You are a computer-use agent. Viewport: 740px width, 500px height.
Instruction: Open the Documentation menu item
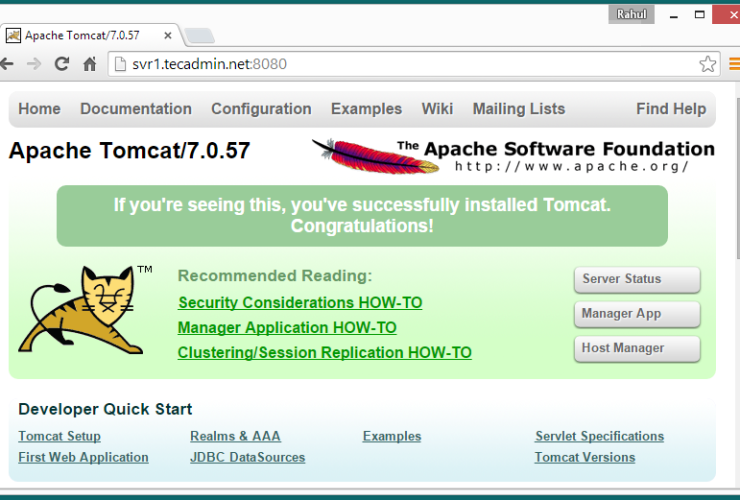coord(136,109)
